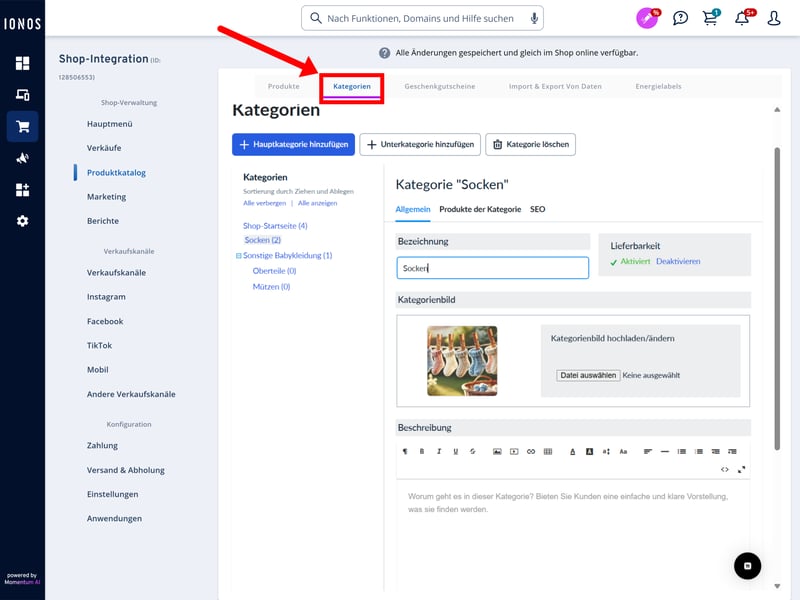Insert image via editor toolbar
800x600 pixels.
497,452
